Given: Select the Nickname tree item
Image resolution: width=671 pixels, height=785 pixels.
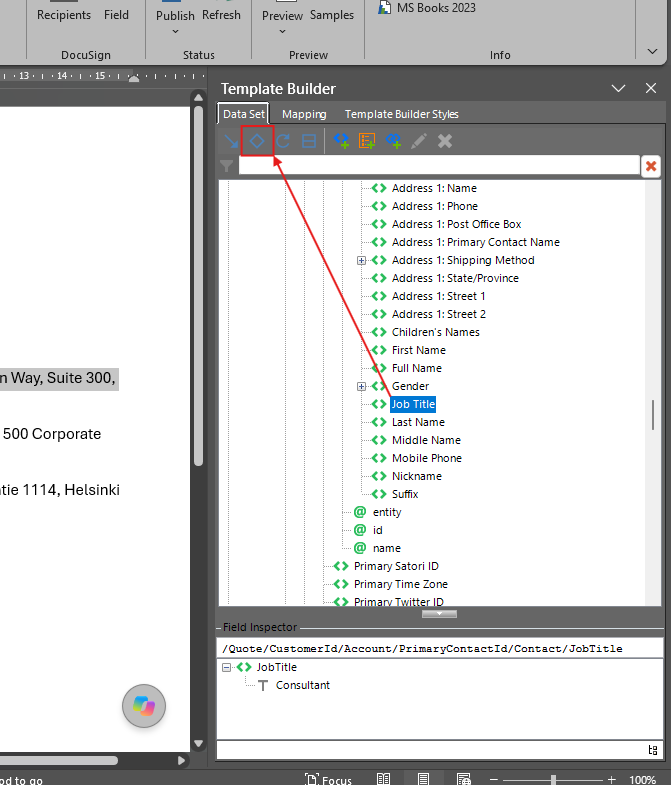Looking at the screenshot, I should coord(417,476).
